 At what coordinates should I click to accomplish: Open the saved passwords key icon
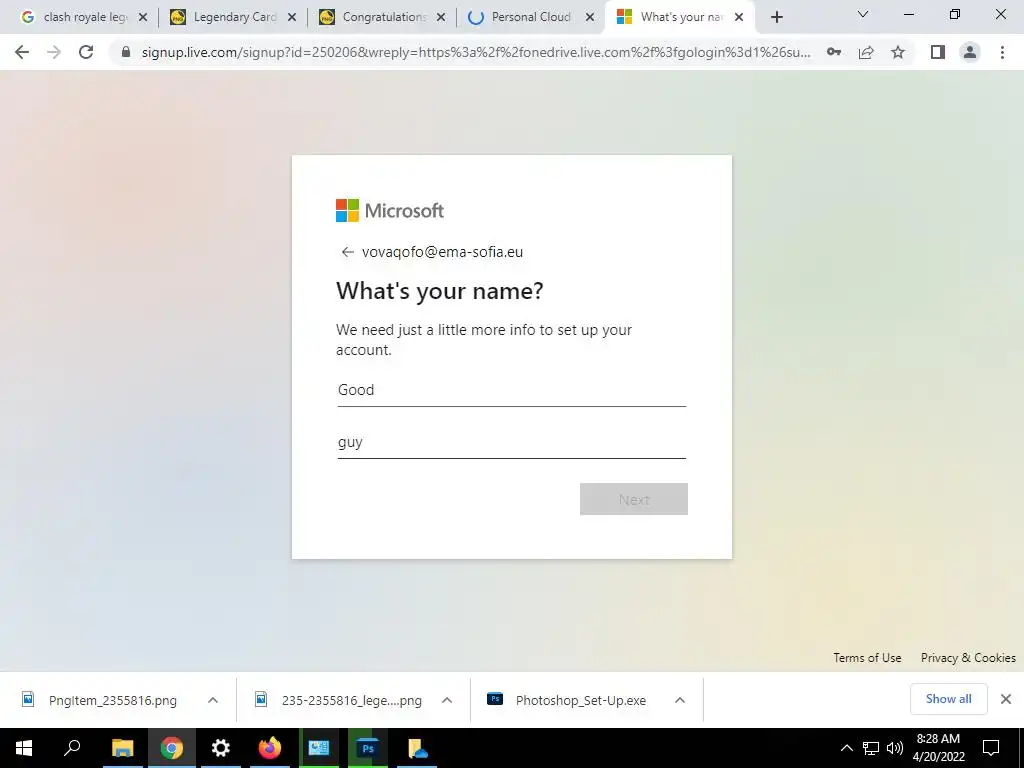coord(834,52)
